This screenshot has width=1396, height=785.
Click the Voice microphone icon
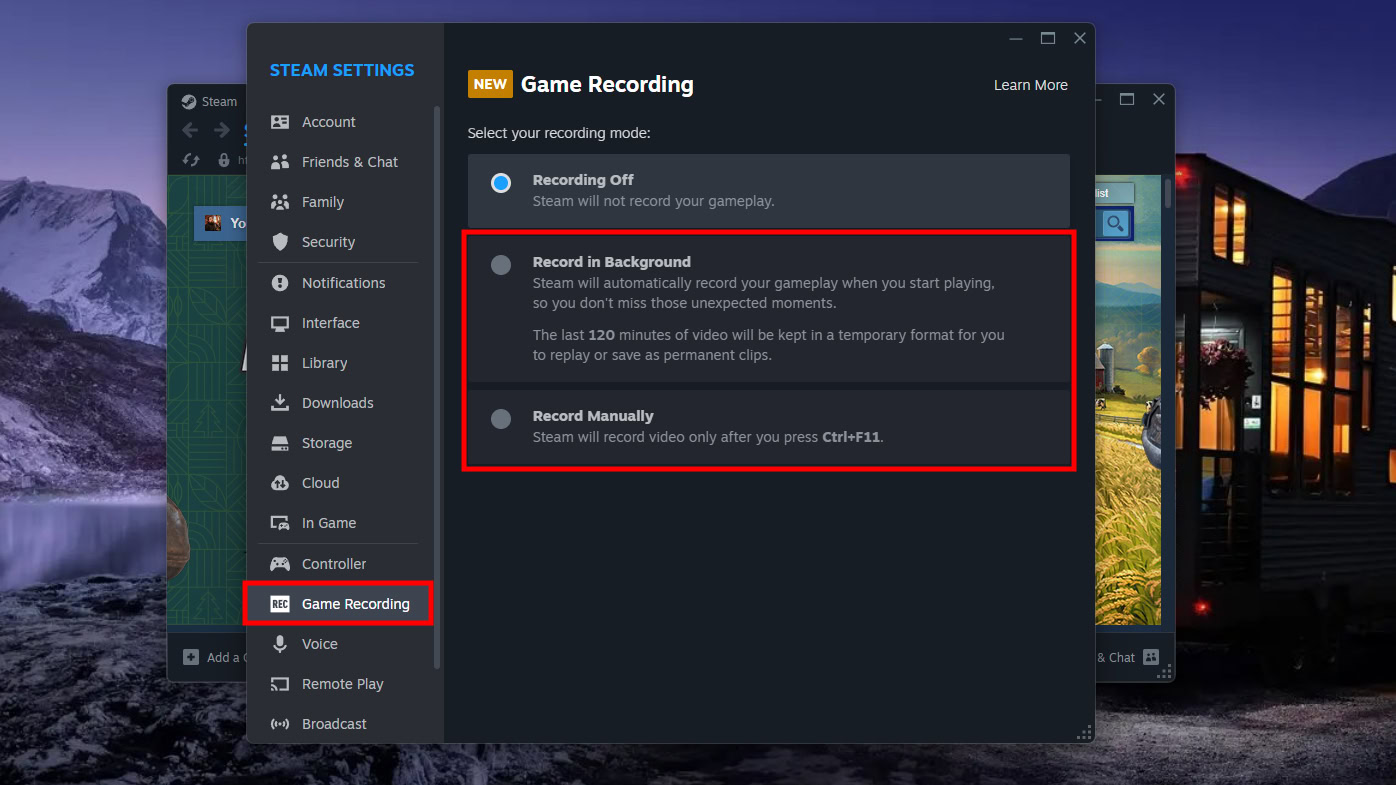click(280, 644)
